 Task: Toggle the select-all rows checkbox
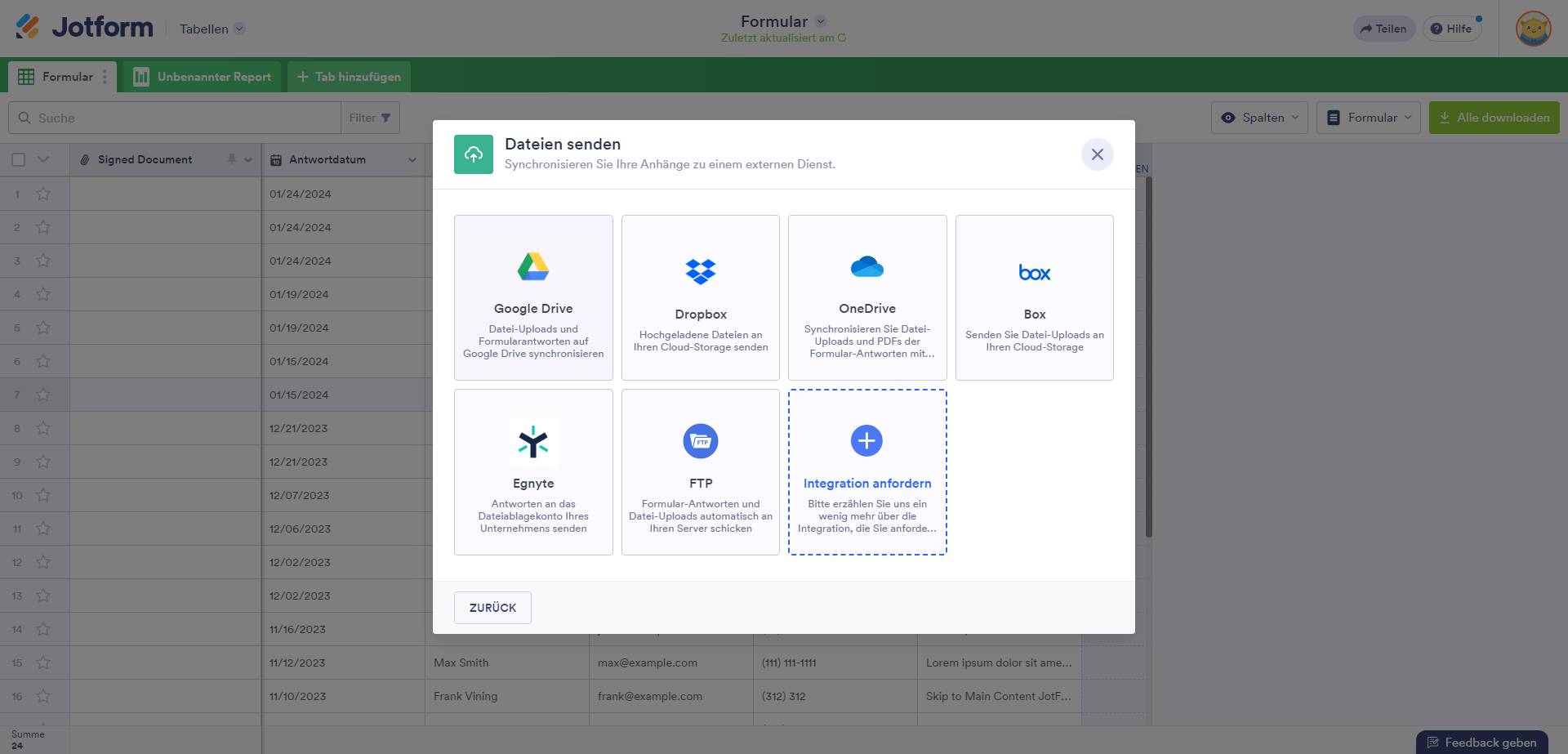[x=19, y=160]
